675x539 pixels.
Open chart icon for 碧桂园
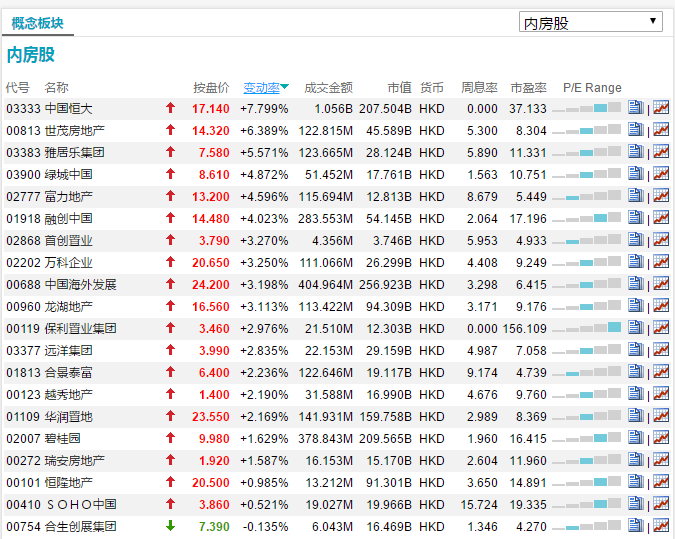click(661, 437)
